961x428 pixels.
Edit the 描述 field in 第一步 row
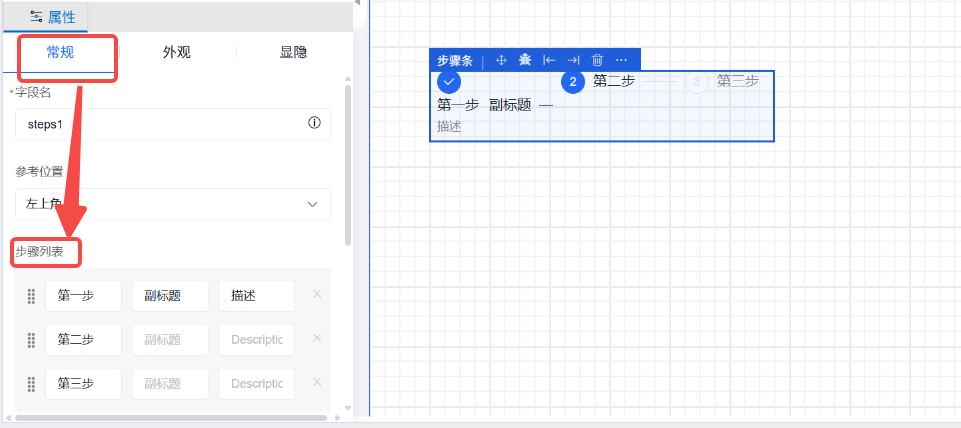[x=256, y=296]
